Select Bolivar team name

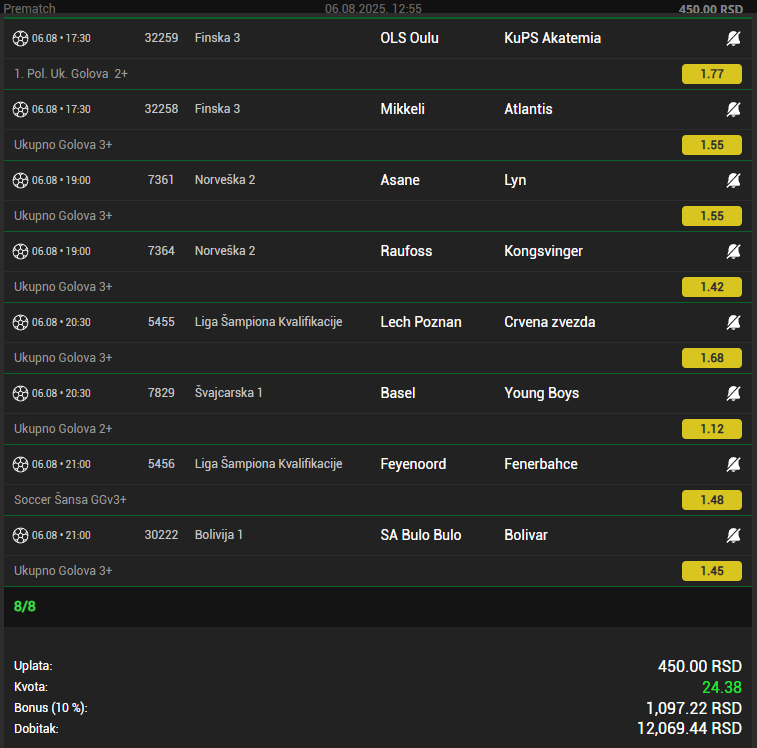(526, 535)
